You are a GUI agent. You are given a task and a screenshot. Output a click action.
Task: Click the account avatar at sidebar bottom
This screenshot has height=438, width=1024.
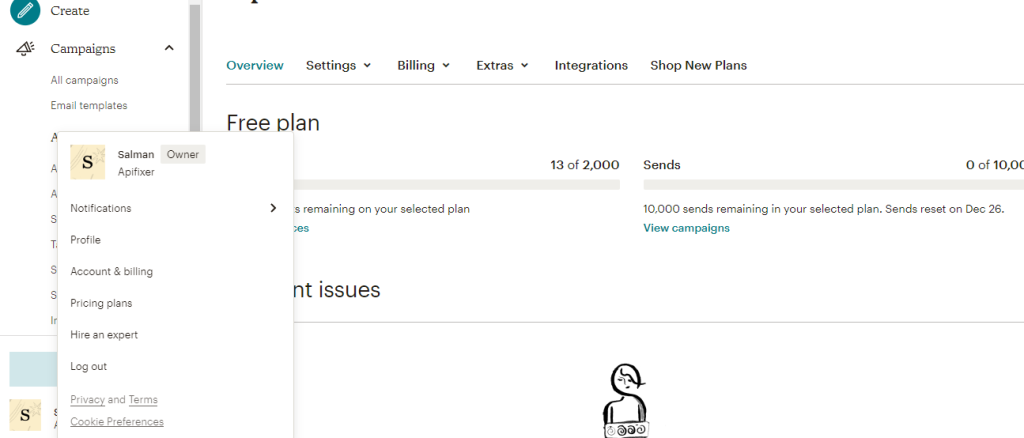point(25,415)
